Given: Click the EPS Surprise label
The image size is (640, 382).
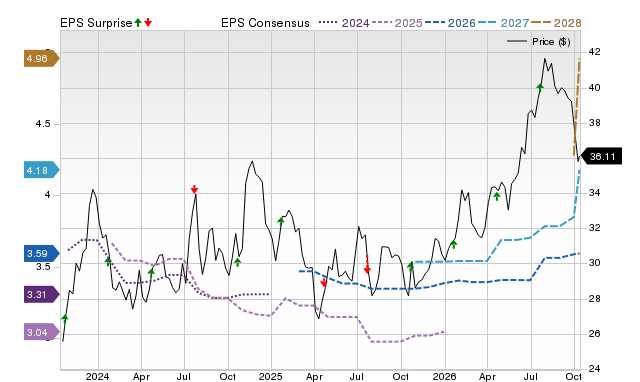Looking at the screenshot, I should 96,23.
